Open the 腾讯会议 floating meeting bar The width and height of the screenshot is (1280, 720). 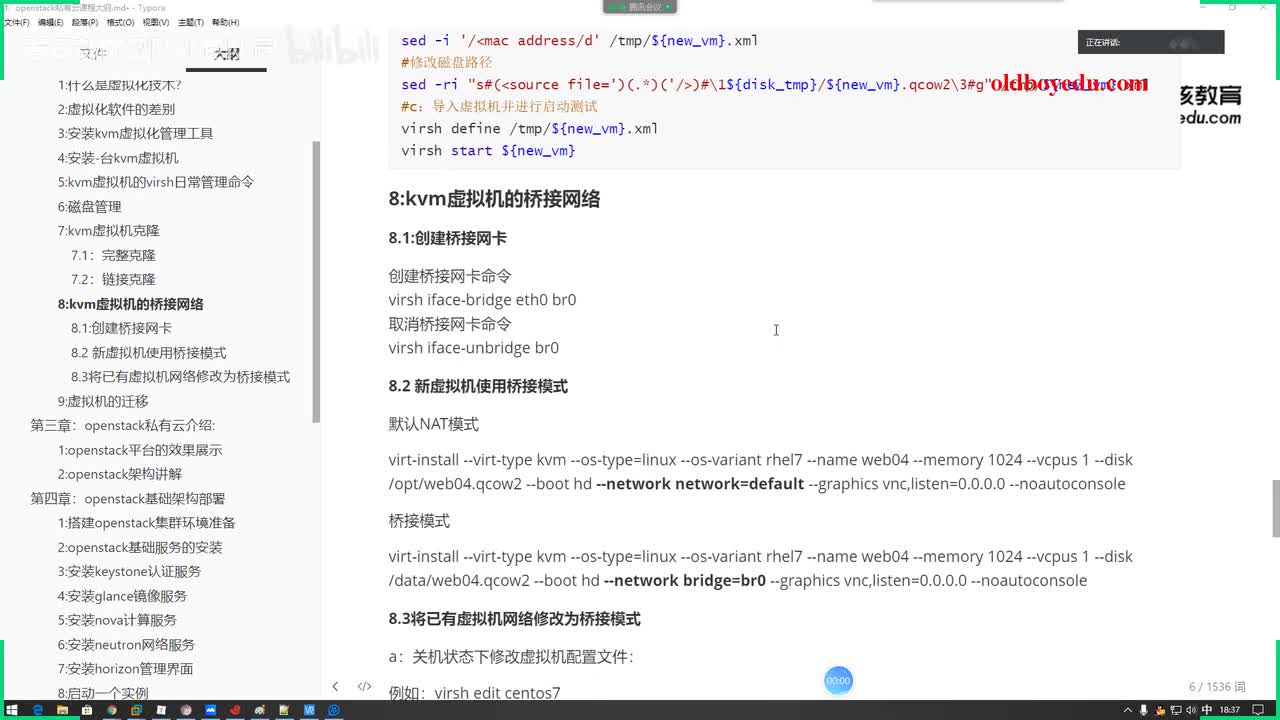[x=640, y=7]
